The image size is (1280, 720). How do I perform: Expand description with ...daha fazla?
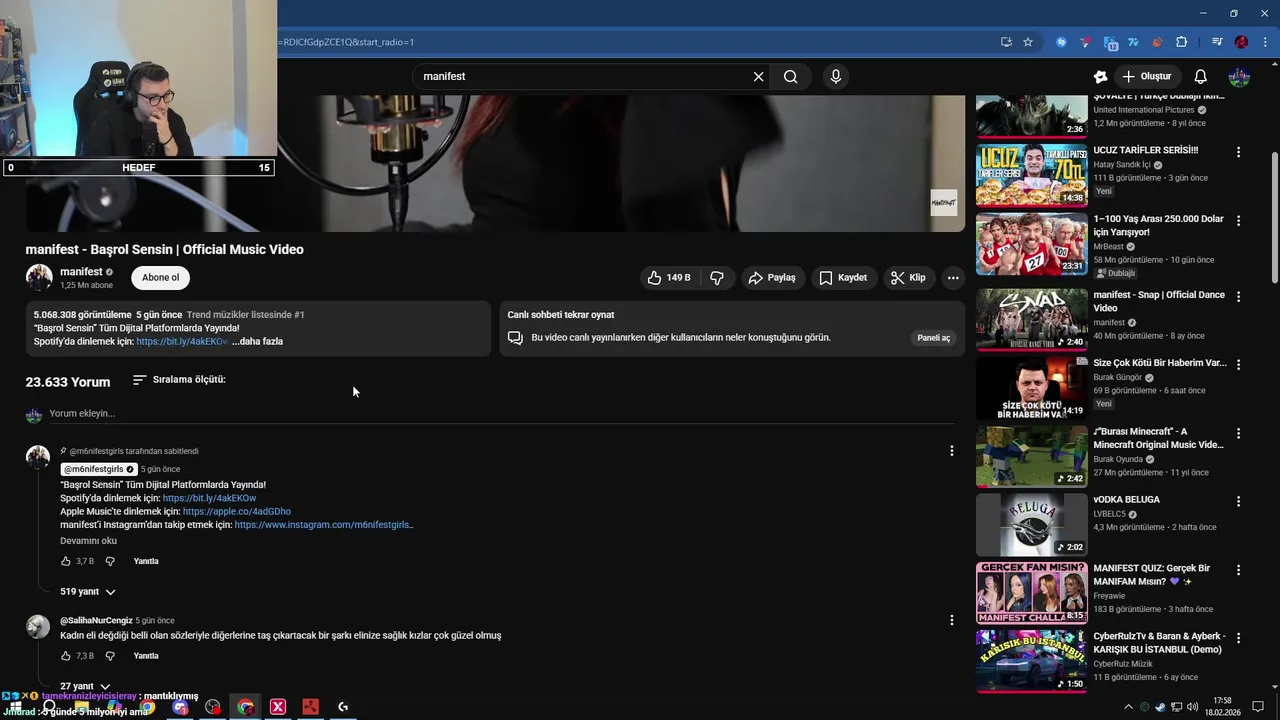(x=257, y=342)
